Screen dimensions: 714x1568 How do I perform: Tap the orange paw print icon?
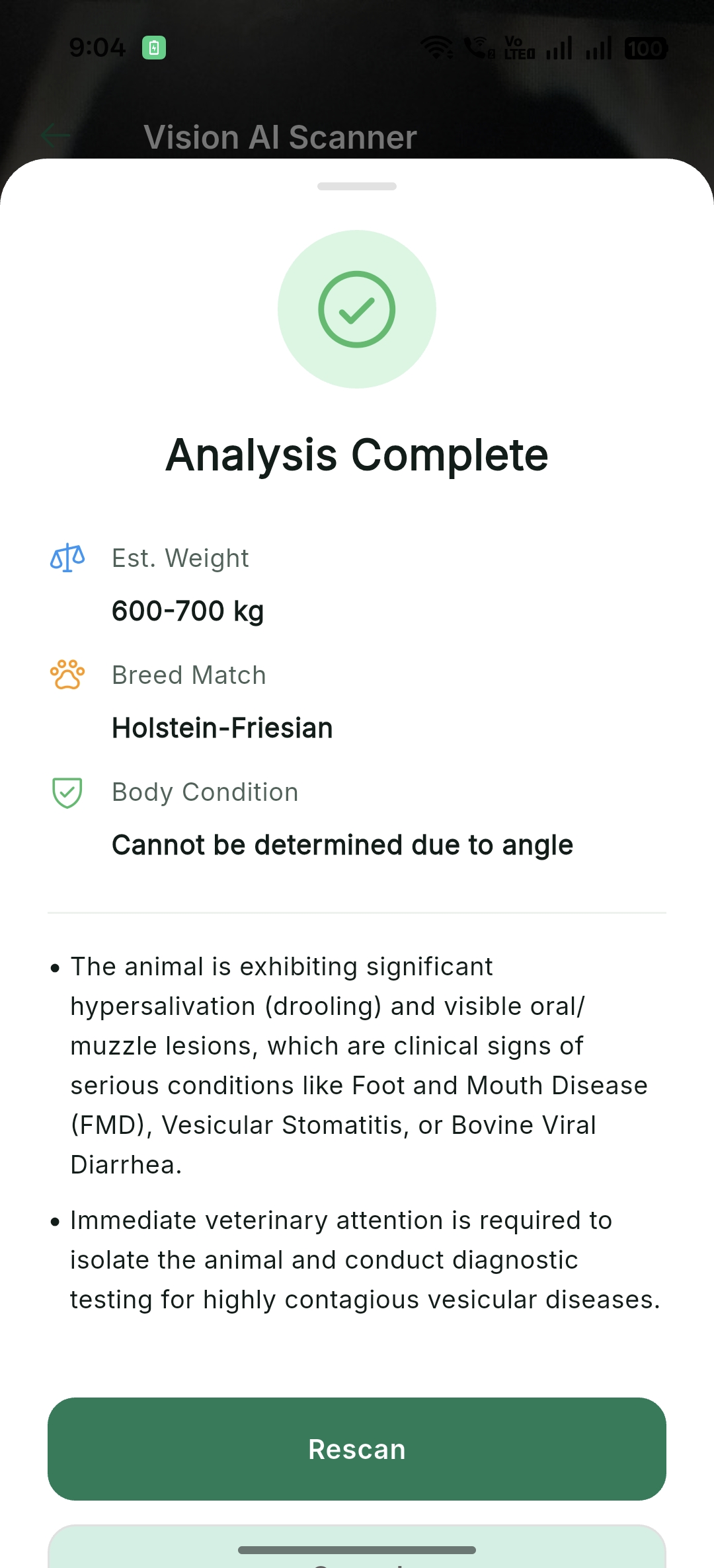pos(67,675)
